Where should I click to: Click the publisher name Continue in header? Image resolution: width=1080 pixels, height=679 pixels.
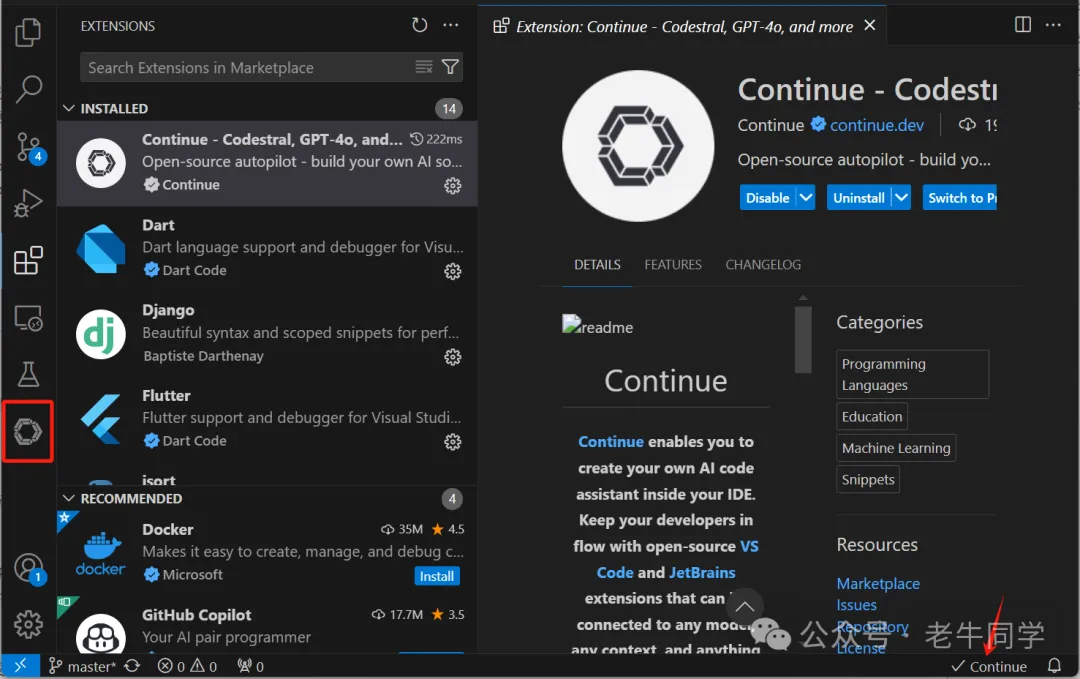click(x=771, y=125)
